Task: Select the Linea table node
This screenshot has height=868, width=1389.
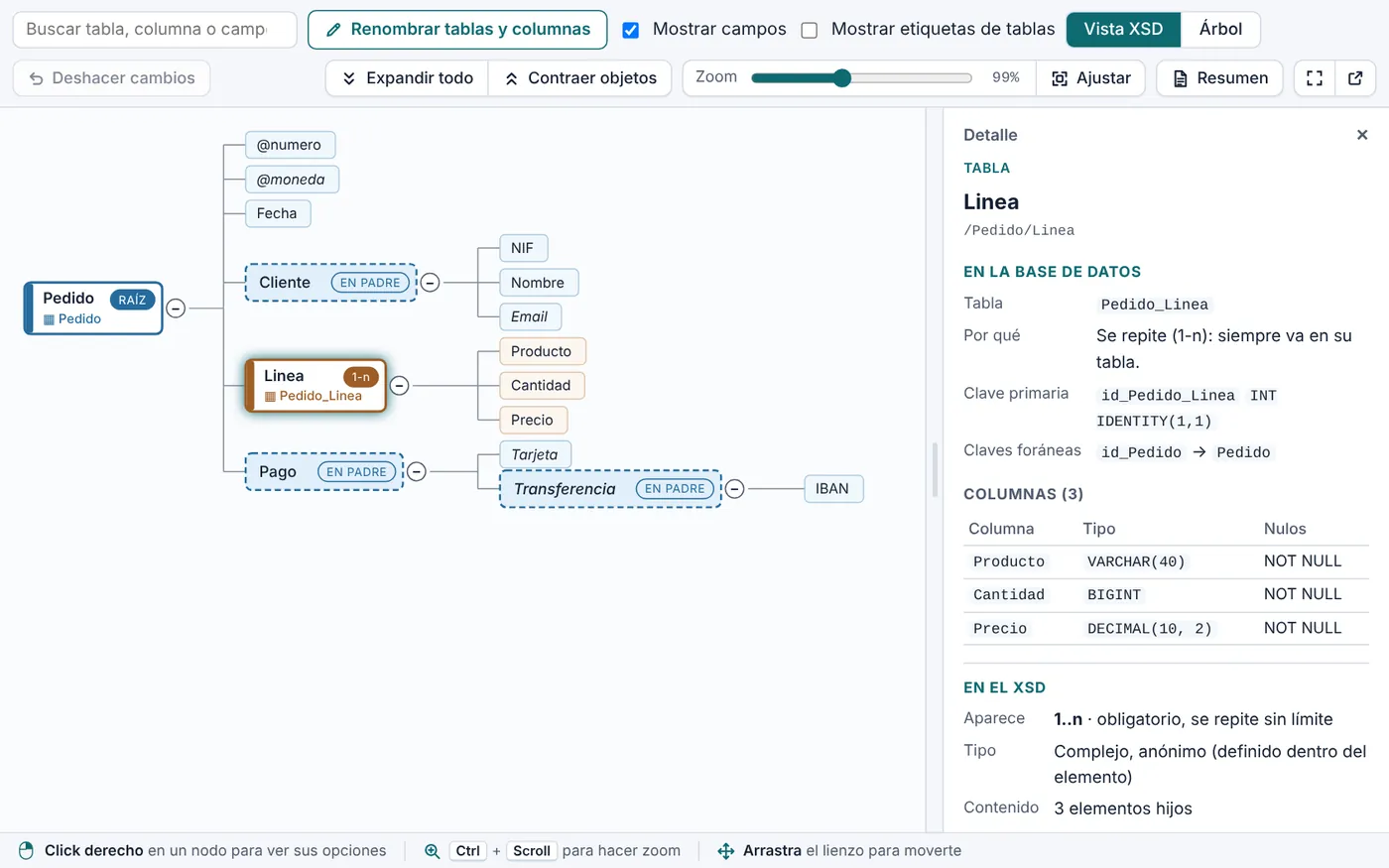Action: [316, 385]
